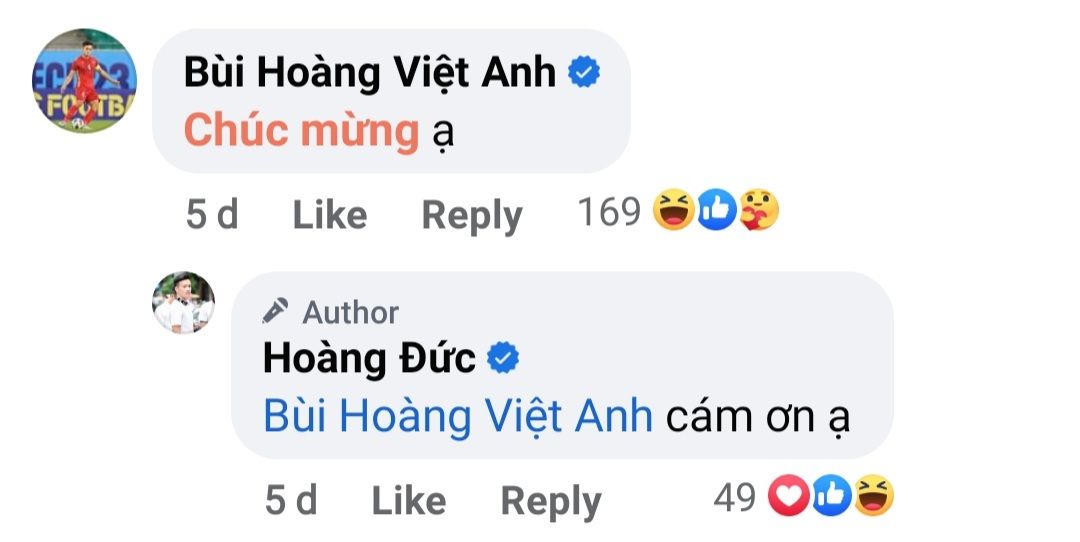The image size is (1080, 542).
Task: Click the highlighted "Chúc mừng" text
Action: (302, 130)
